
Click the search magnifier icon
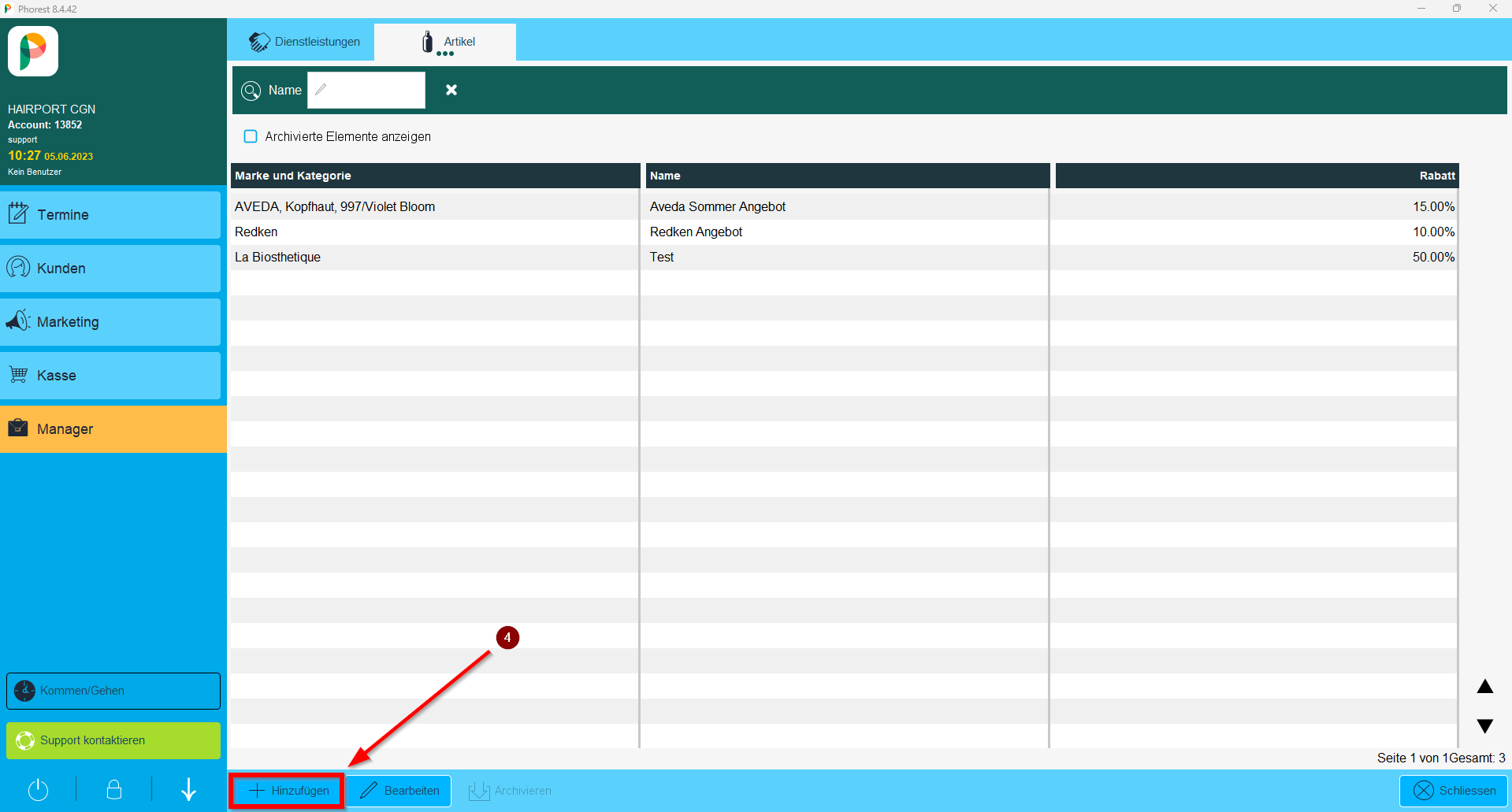click(x=251, y=91)
